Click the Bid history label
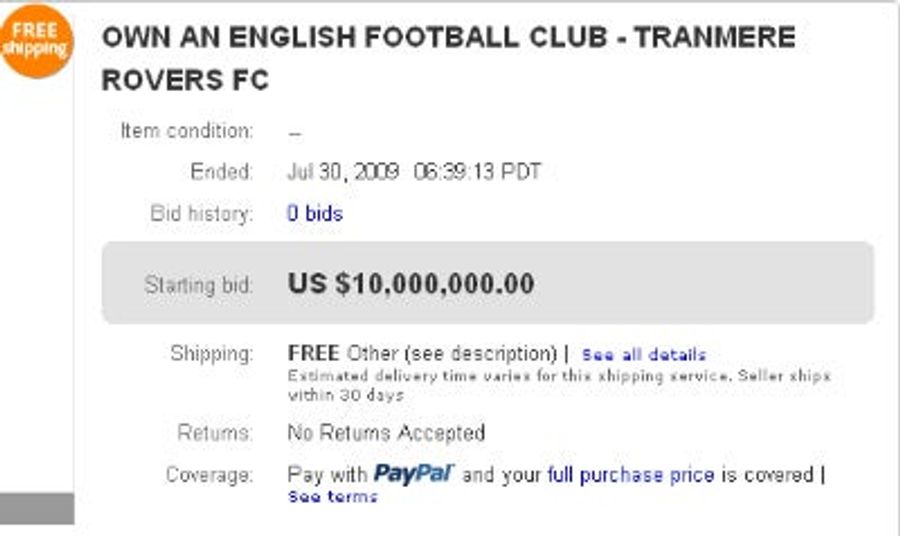This screenshot has height=536, width=900. (201, 213)
